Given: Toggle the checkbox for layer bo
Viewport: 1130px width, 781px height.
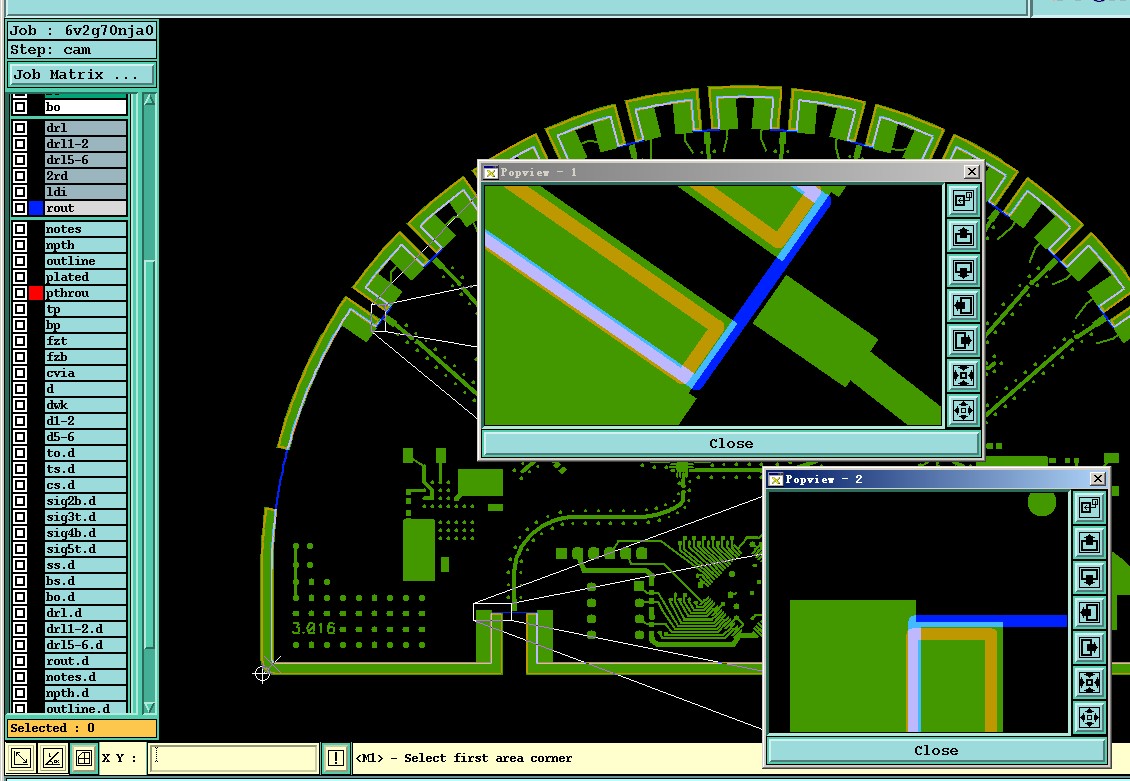Looking at the screenshot, I should (x=20, y=107).
